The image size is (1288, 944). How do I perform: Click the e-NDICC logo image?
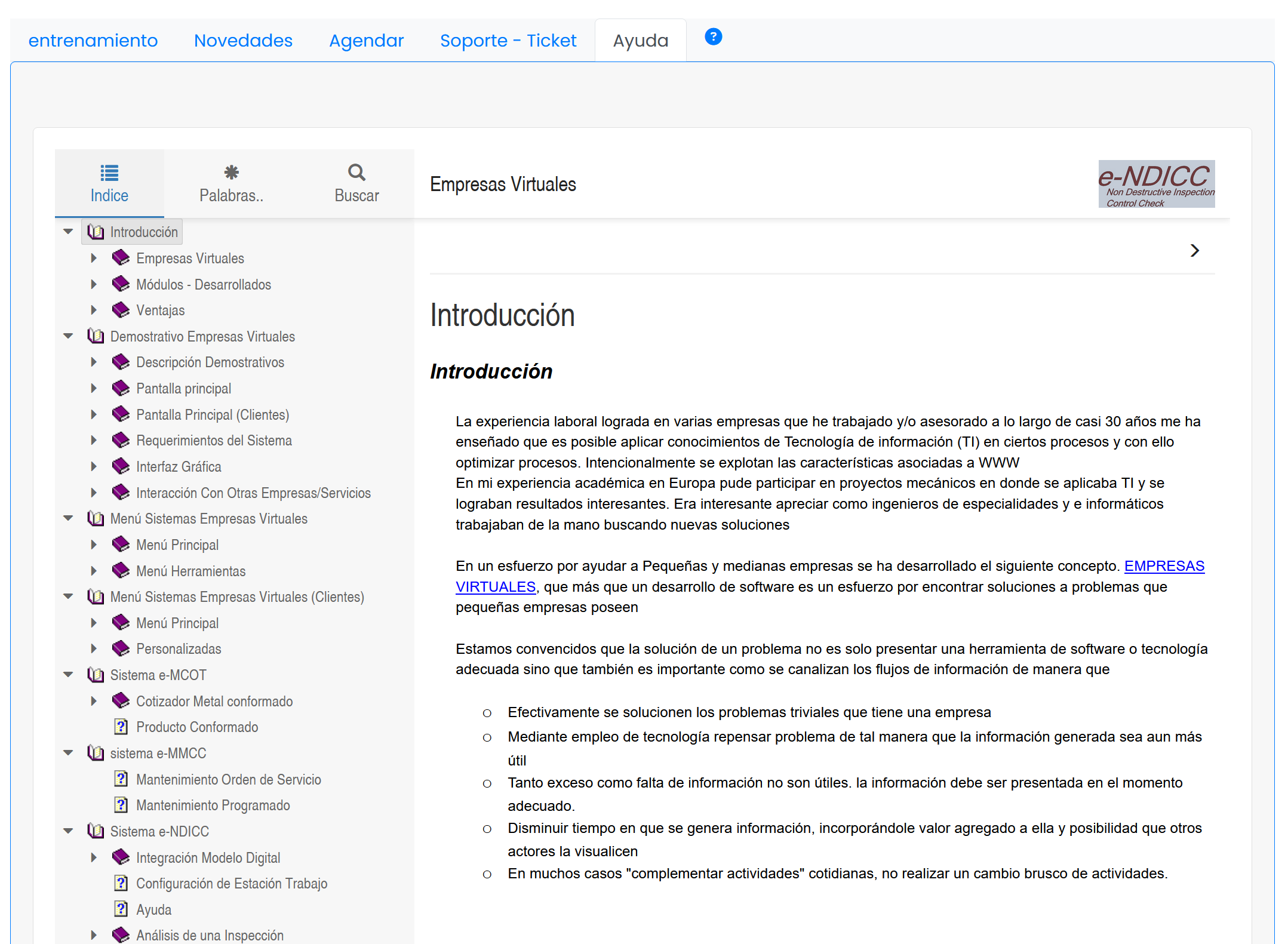pyautogui.click(x=1156, y=184)
